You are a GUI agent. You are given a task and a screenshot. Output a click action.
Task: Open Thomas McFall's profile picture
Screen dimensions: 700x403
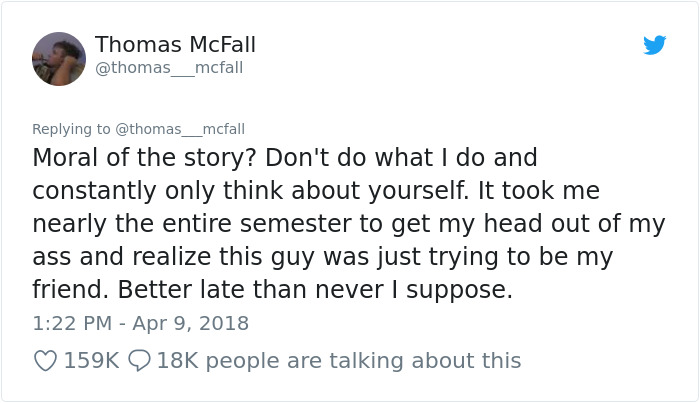point(59,57)
